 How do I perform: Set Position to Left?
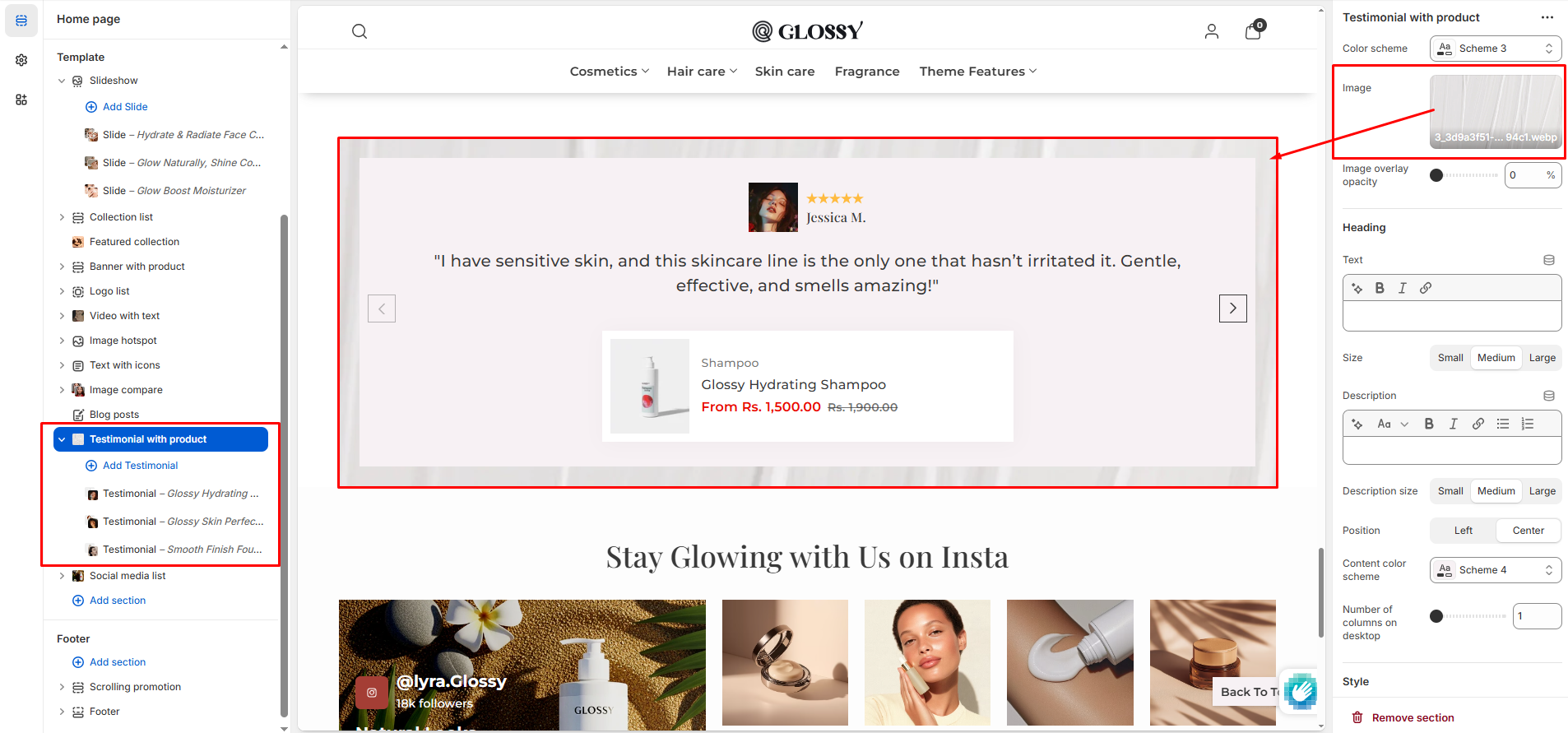click(1463, 531)
